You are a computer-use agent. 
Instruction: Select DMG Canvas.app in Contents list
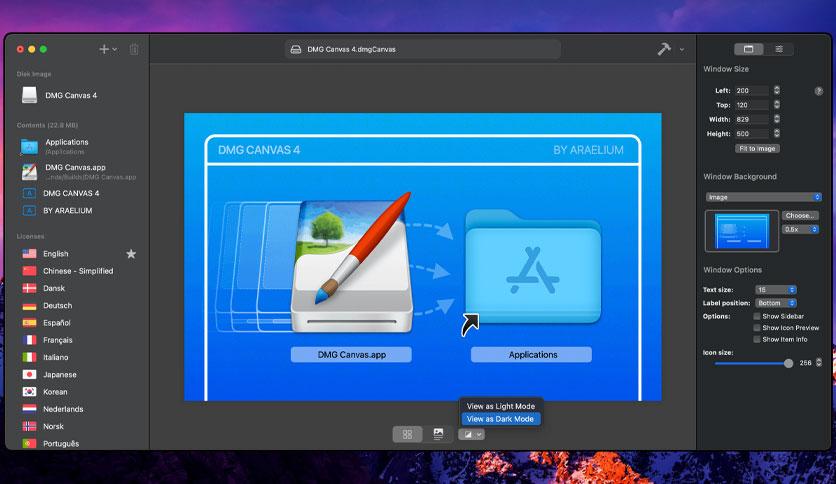pos(77,171)
